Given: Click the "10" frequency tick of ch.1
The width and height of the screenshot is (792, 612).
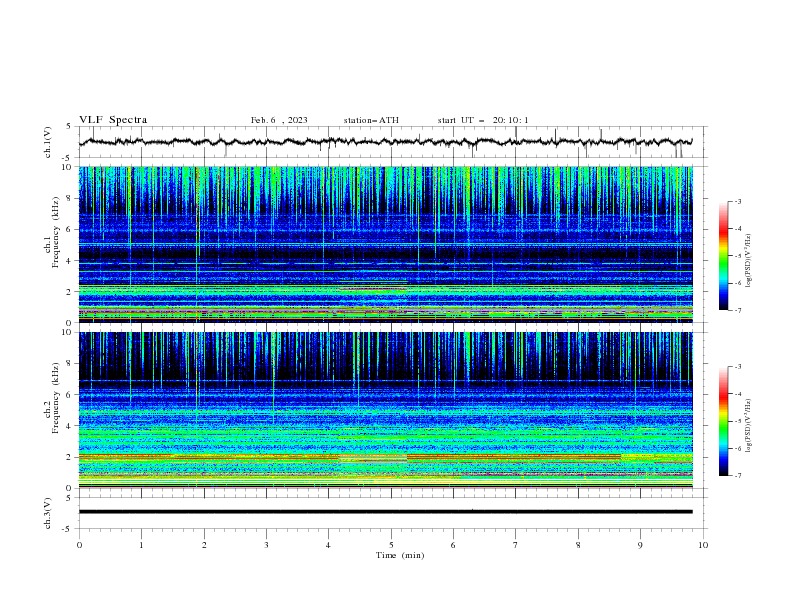Looking at the screenshot, I should pos(67,167).
